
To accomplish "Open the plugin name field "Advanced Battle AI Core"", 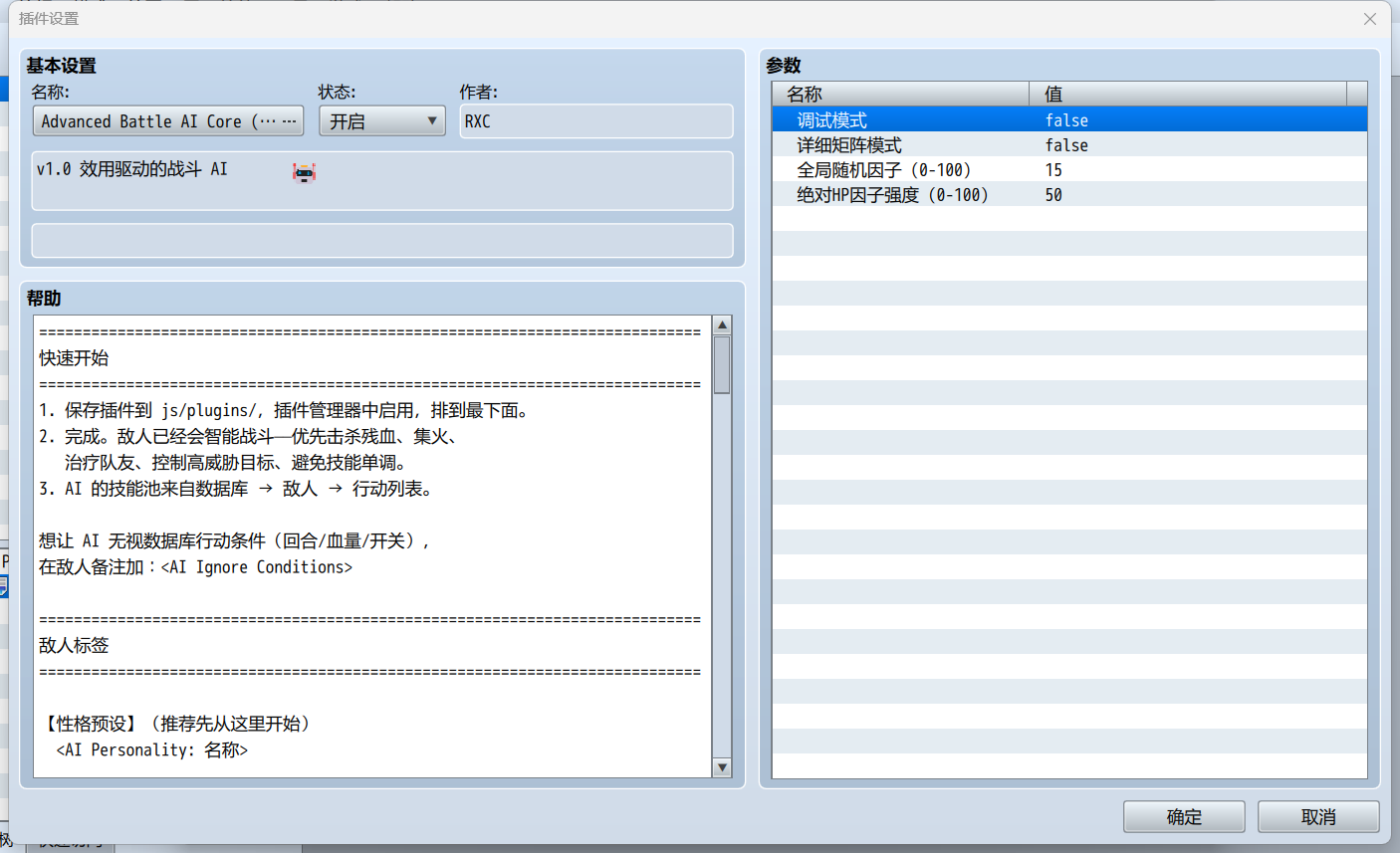I will (168, 121).
